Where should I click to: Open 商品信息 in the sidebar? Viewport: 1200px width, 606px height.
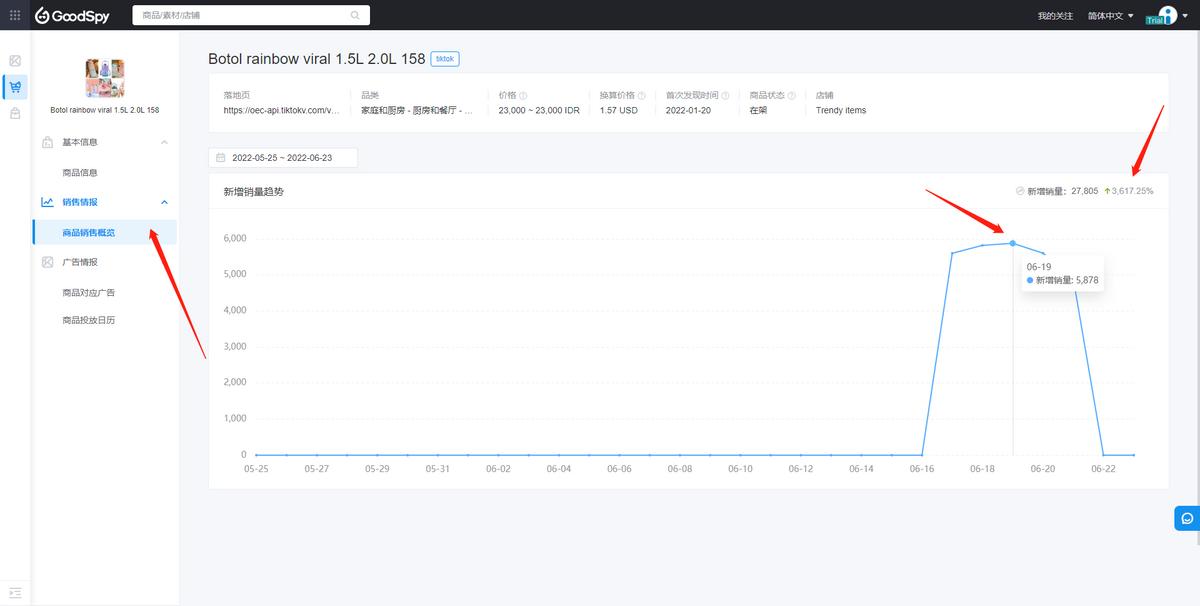tap(80, 173)
